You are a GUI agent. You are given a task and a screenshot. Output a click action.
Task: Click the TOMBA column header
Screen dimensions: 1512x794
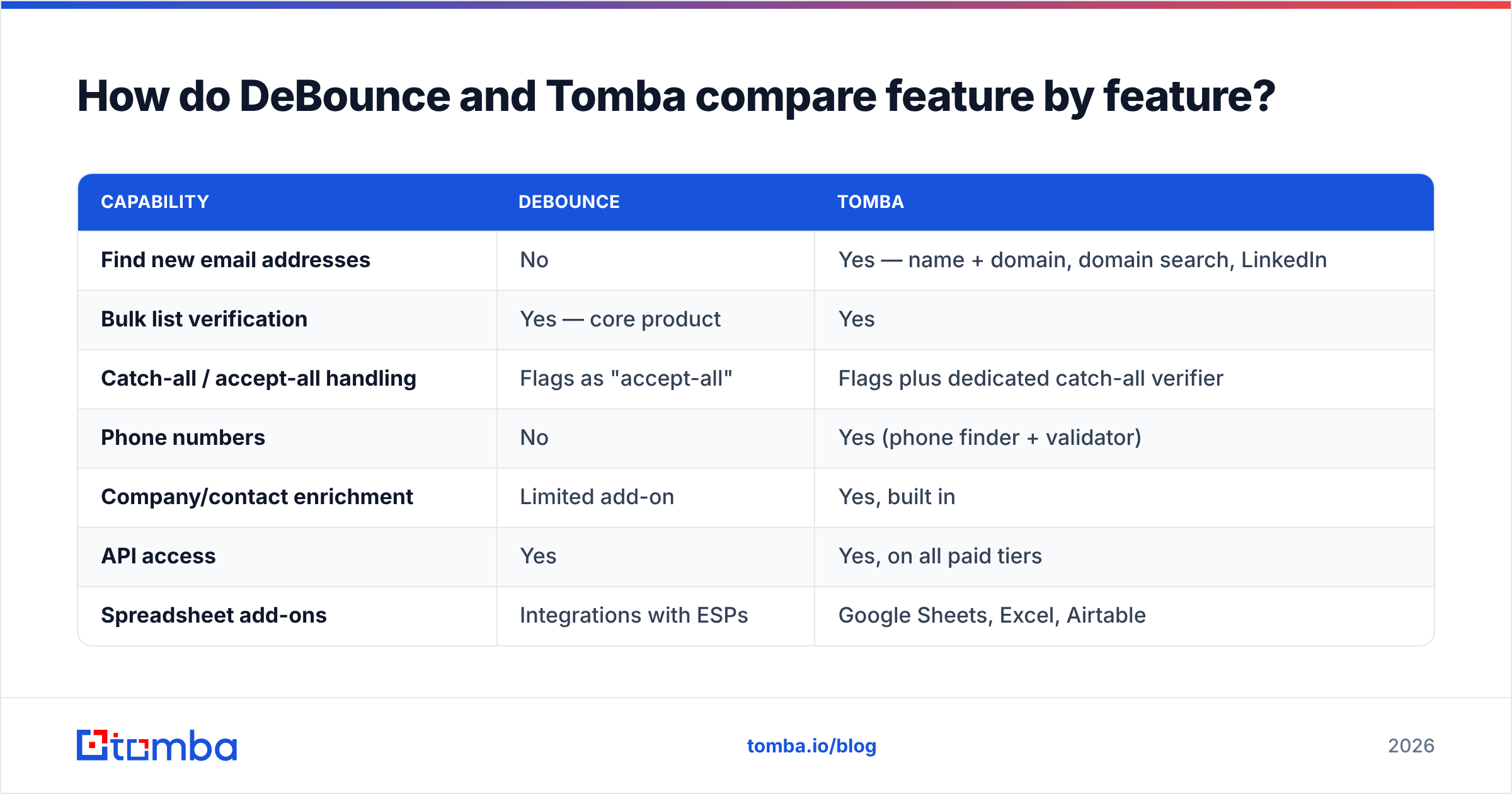(x=871, y=202)
